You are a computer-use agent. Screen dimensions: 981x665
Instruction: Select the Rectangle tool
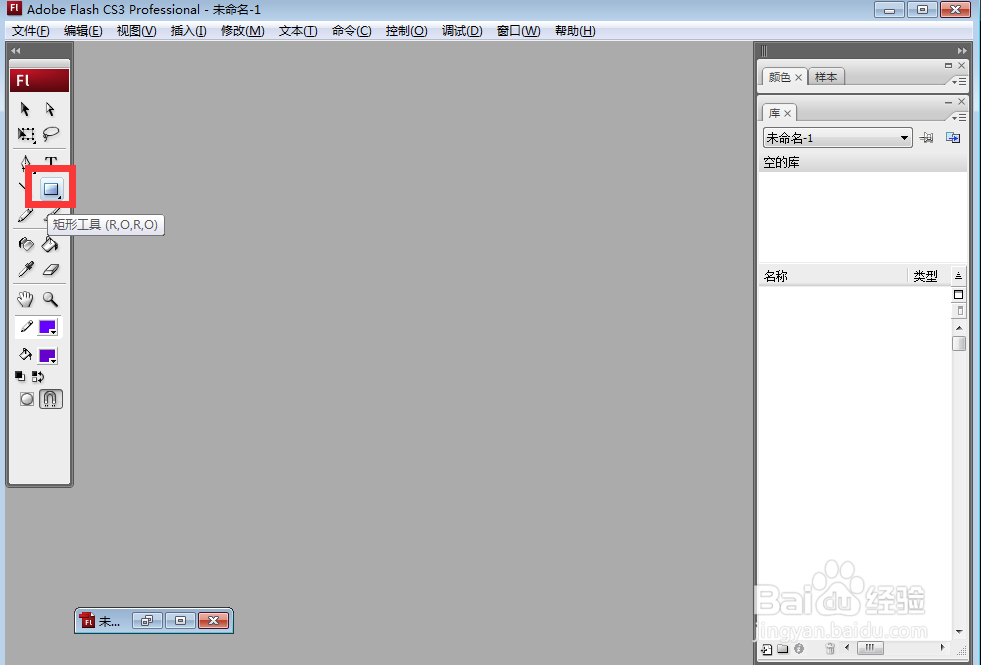click(51, 188)
